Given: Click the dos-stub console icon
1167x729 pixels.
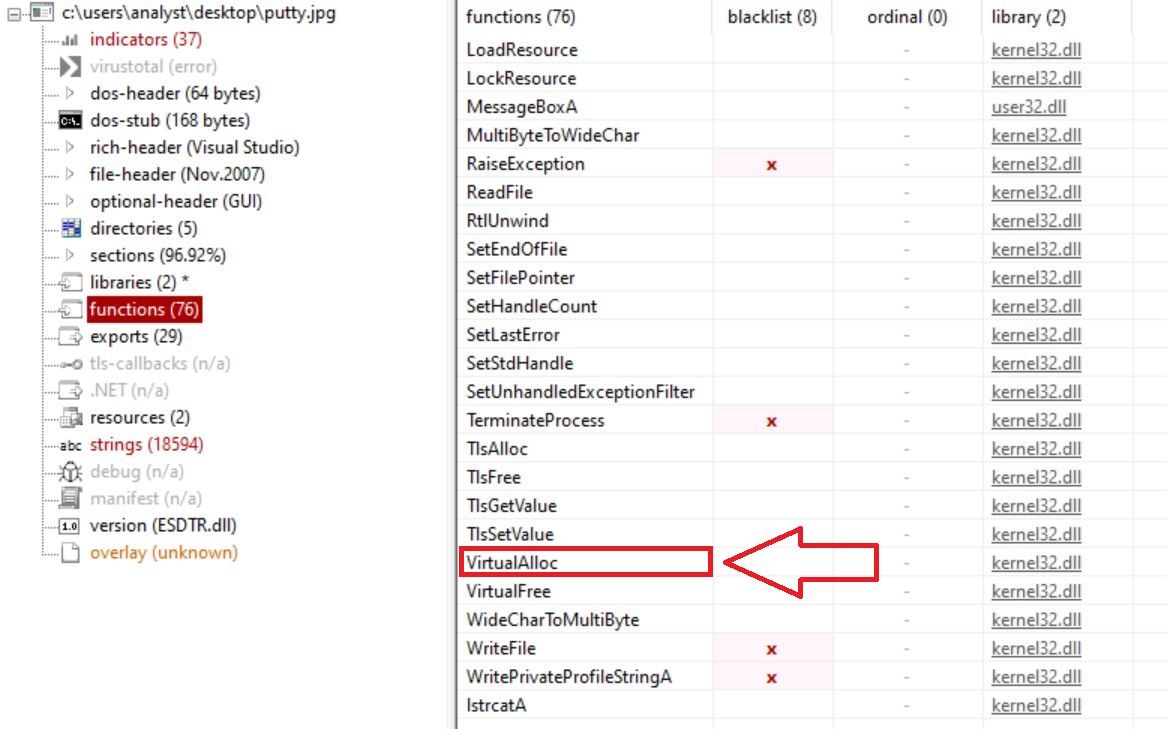Looking at the screenshot, I should 70,121.
